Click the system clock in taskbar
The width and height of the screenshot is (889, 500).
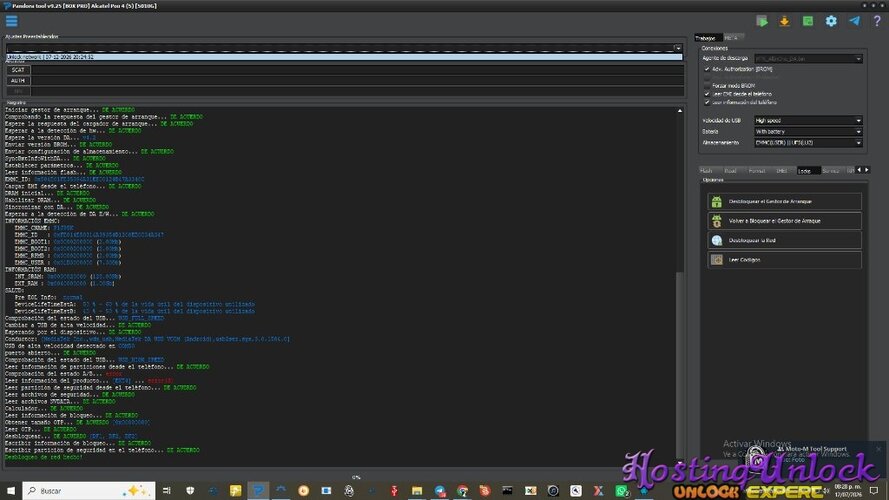point(848,490)
